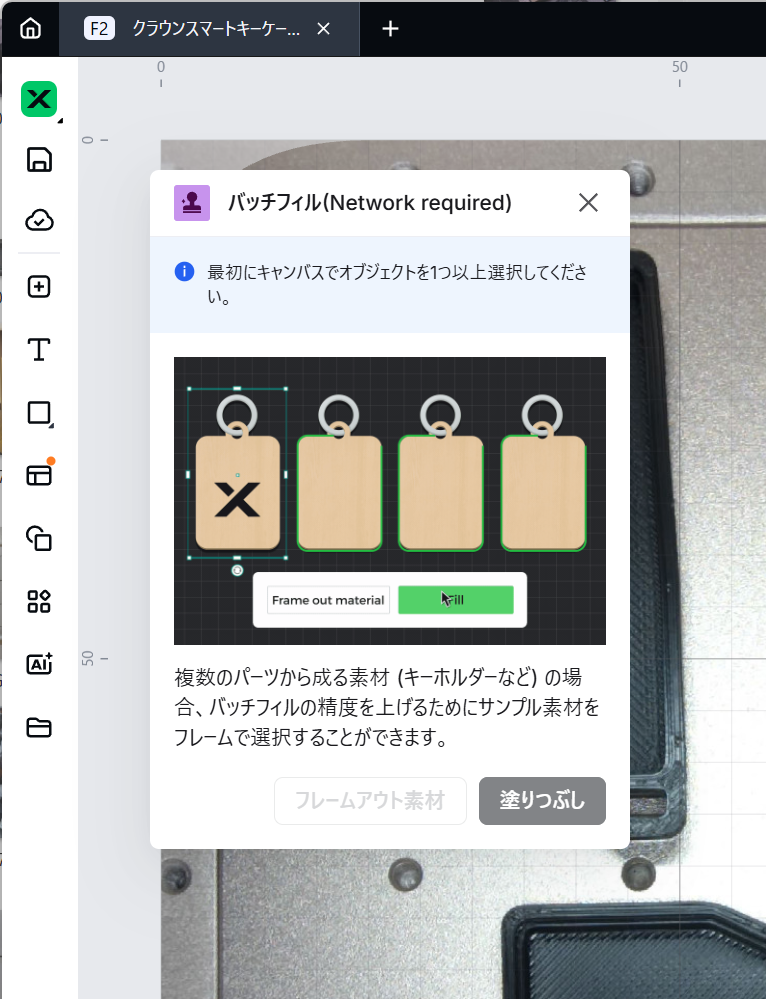Open a new tab with plus button
This screenshot has height=999, width=766.
coord(391,29)
